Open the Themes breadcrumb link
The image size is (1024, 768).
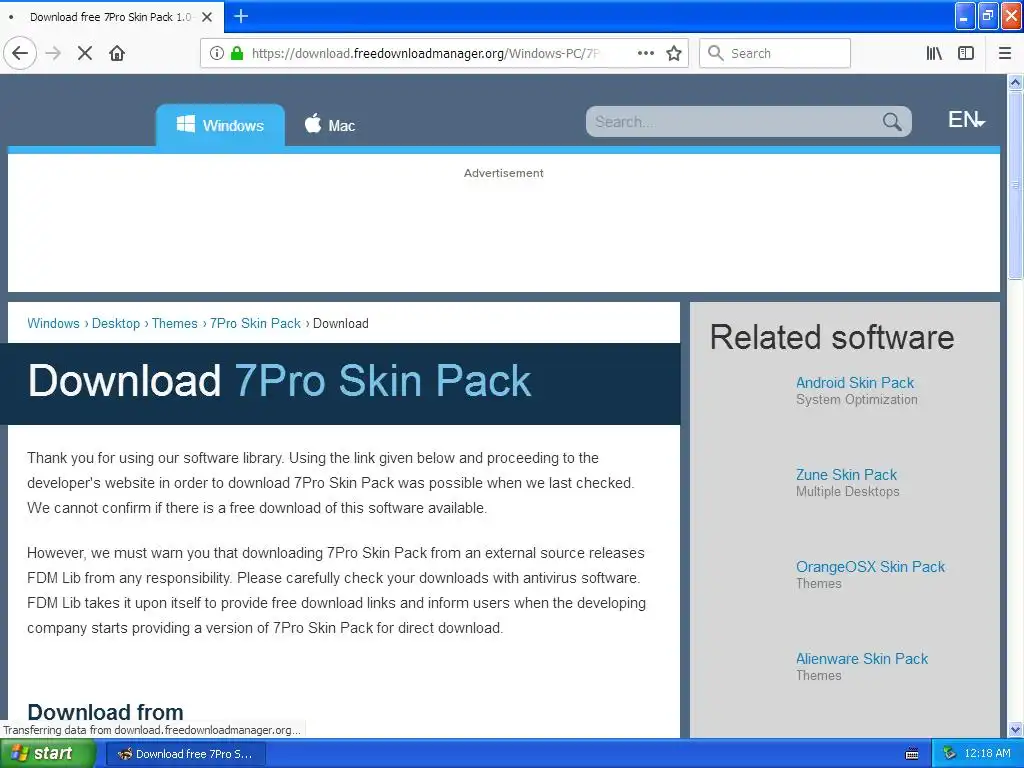(174, 323)
